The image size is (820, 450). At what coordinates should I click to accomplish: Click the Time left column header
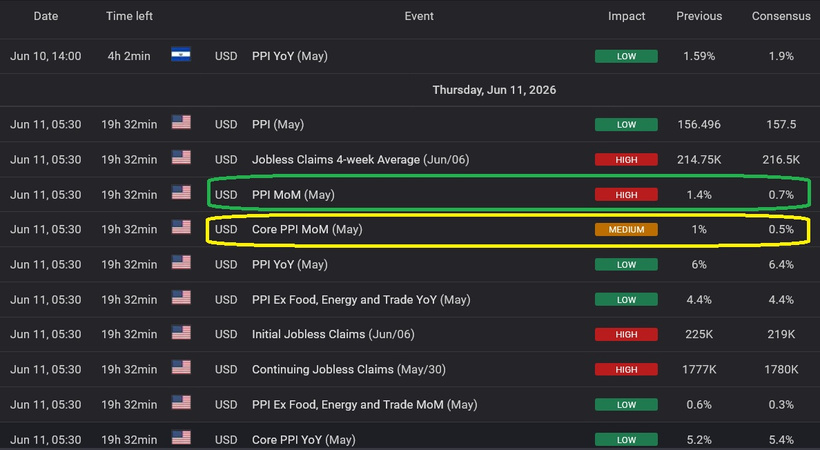coord(129,16)
